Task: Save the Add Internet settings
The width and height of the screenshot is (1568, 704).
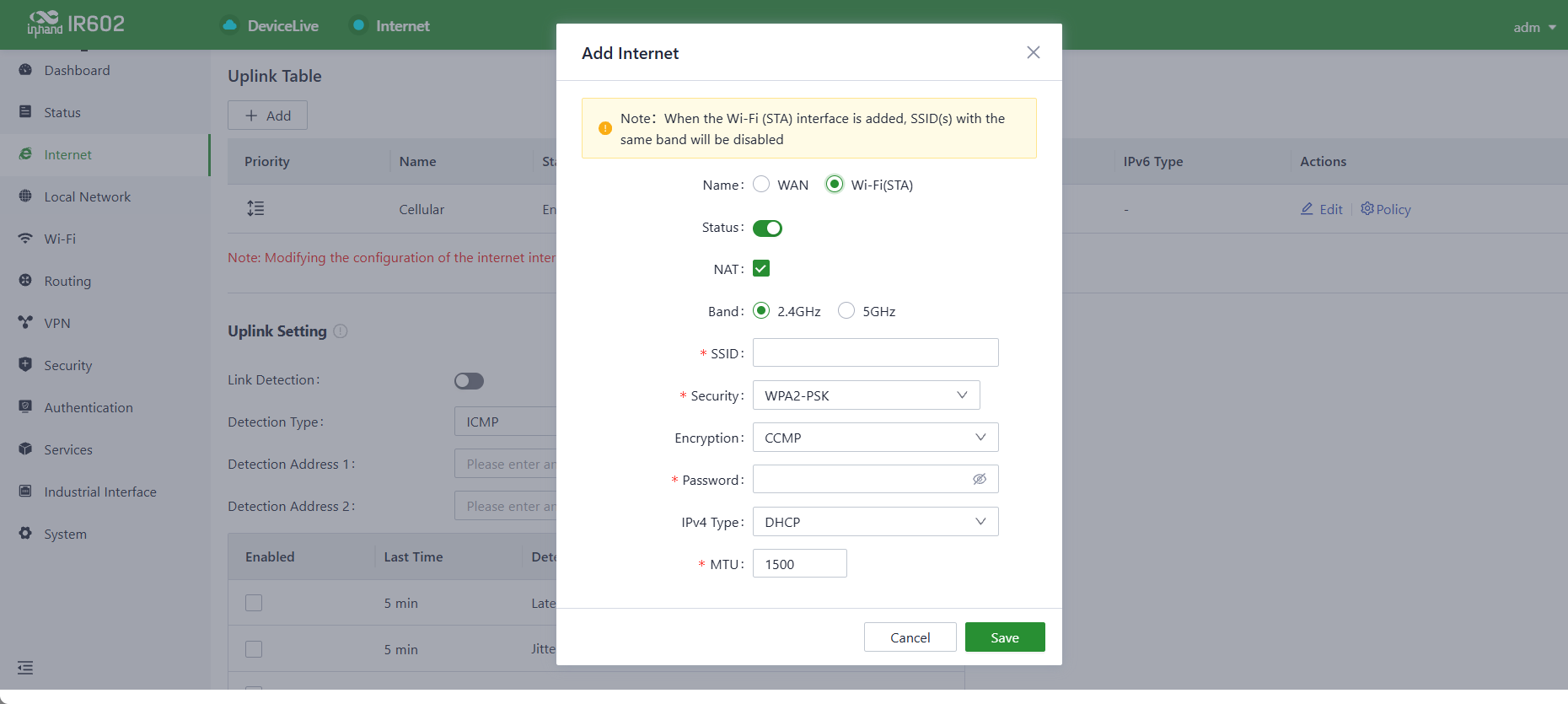Action: pyautogui.click(x=1005, y=637)
